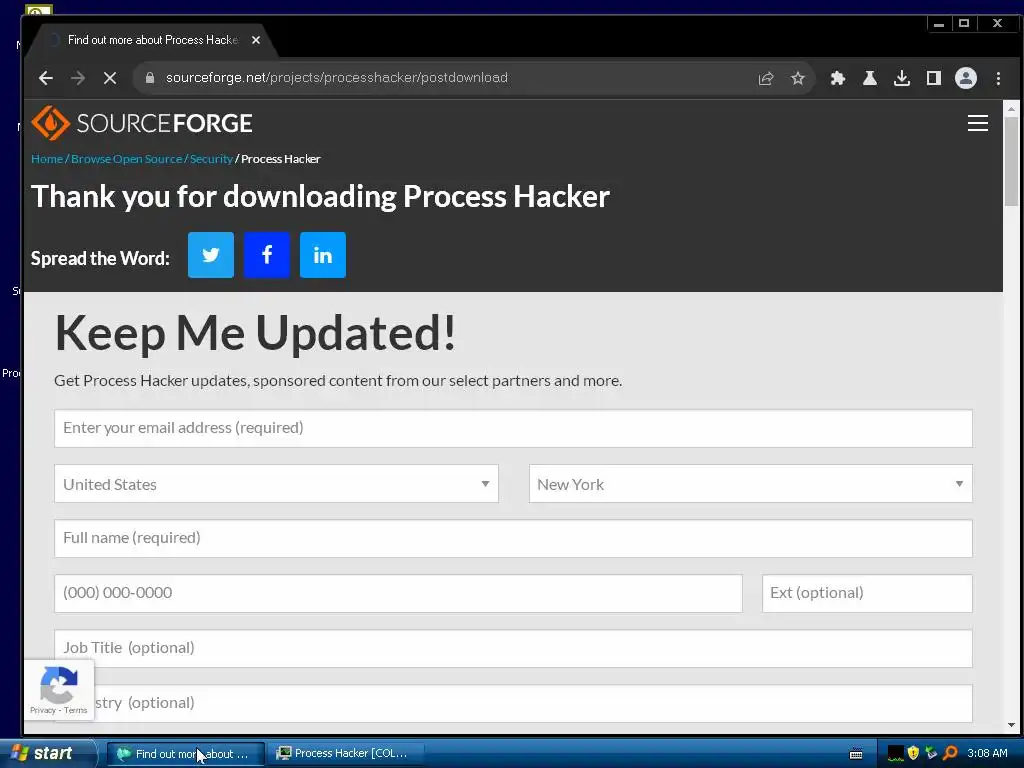The image size is (1024, 768).
Task: Click the Ext (optional) field
Action: tap(867, 593)
